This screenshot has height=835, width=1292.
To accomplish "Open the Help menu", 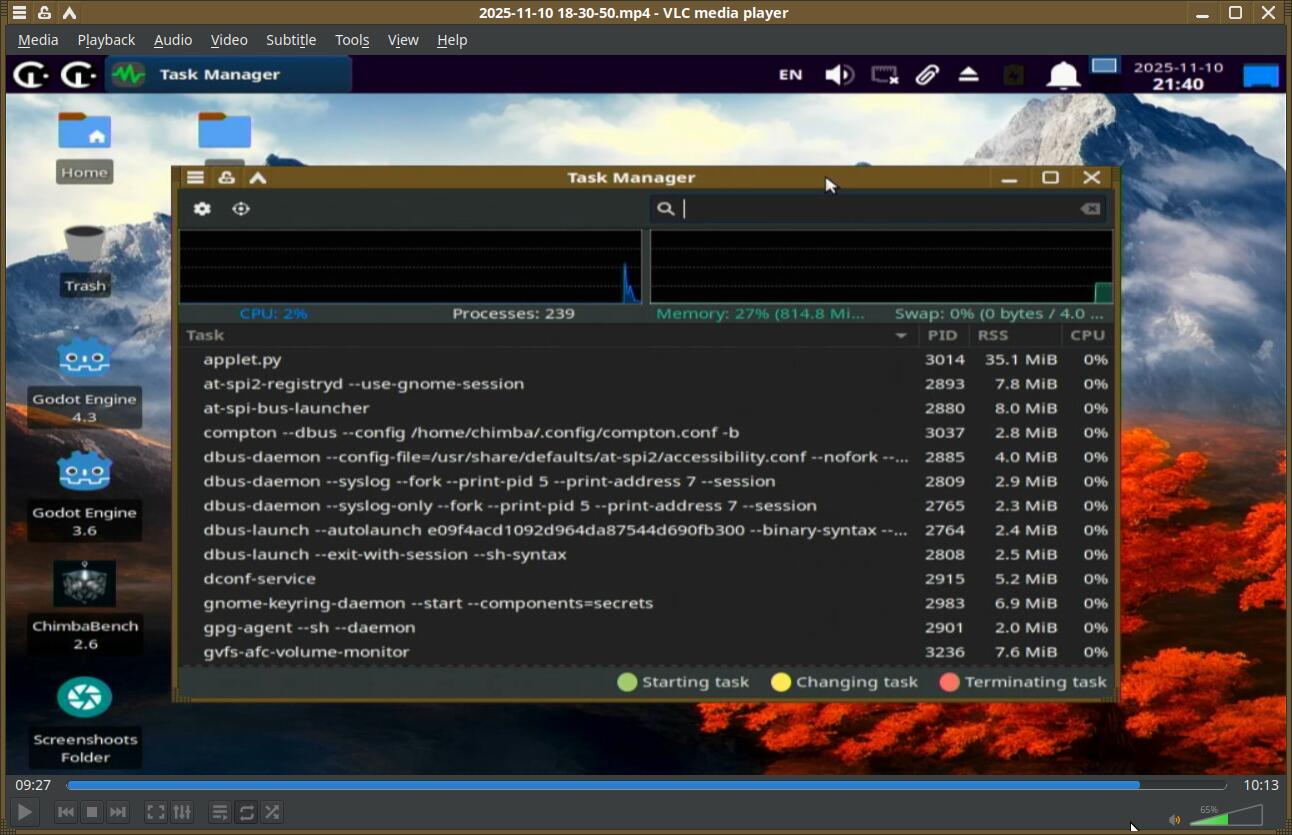I will pos(452,40).
